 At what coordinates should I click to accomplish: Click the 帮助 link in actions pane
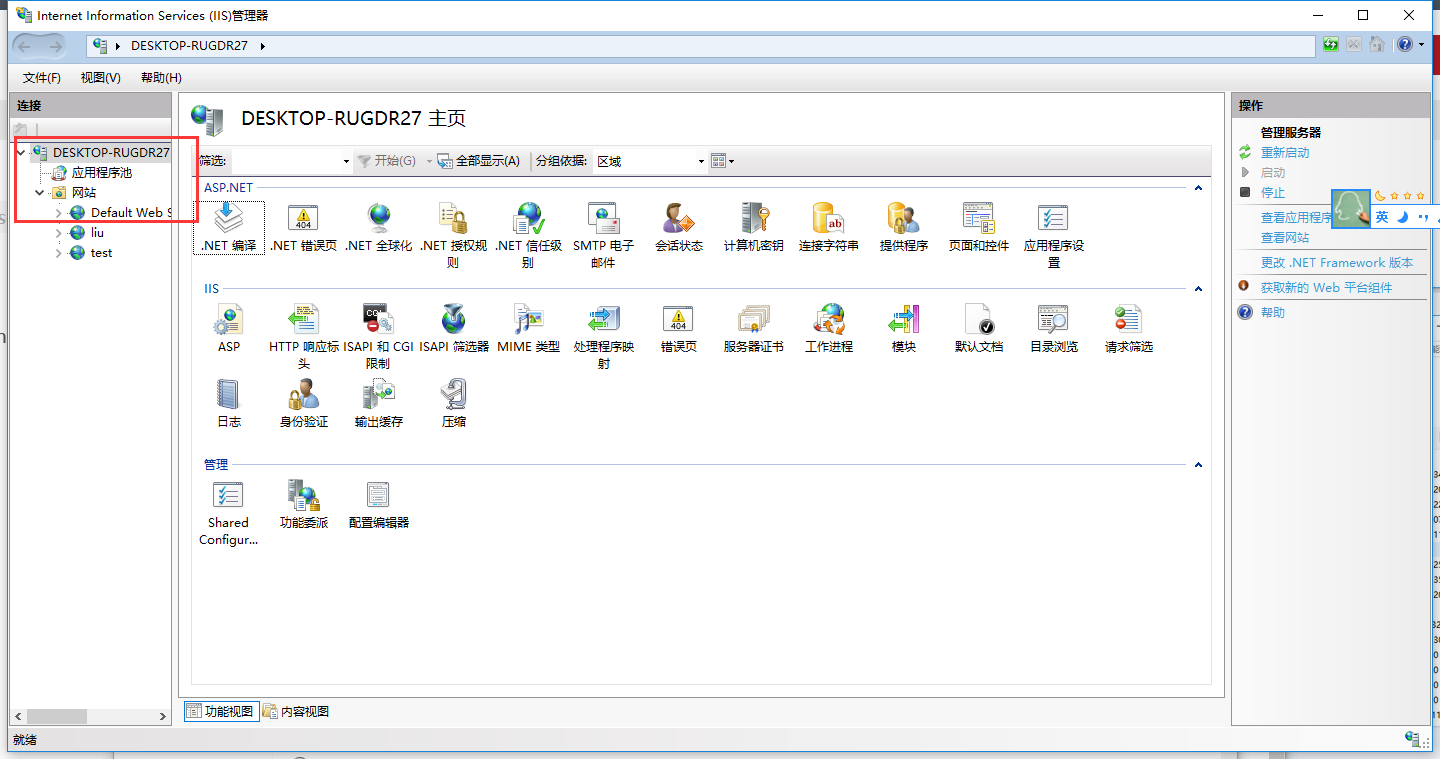[x=1273, y=313]
